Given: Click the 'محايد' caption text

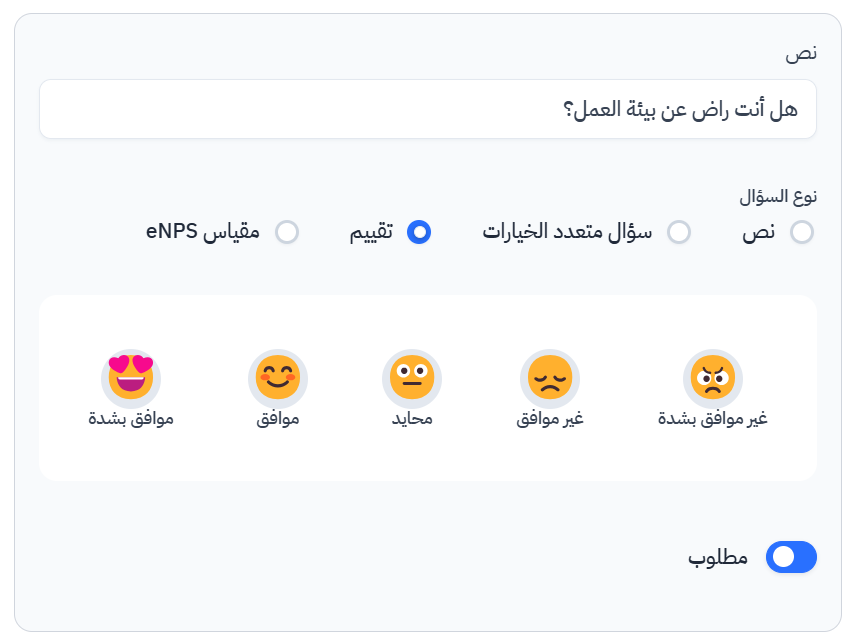Looking at the screenshot, I should click(412, 419).
